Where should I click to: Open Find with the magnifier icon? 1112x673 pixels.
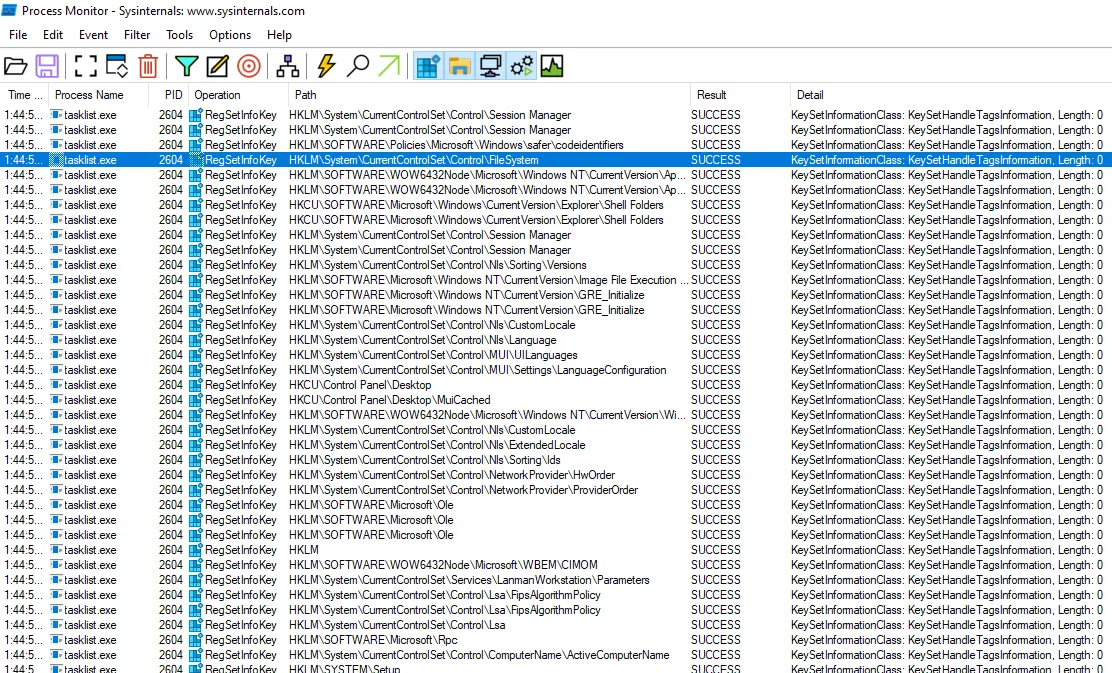(x=357, y=66)
